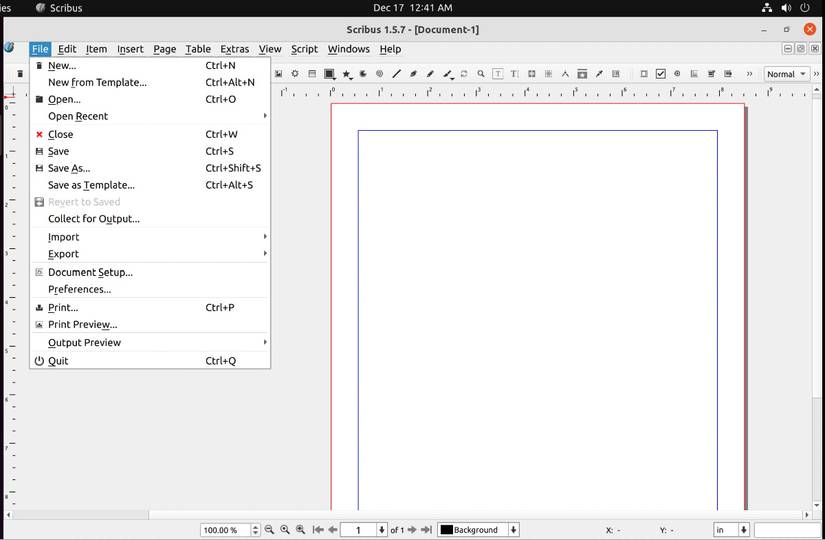825x540 pixels.
Task: Click the zoom percentage stepper arrows
Action: coord(255,529)
